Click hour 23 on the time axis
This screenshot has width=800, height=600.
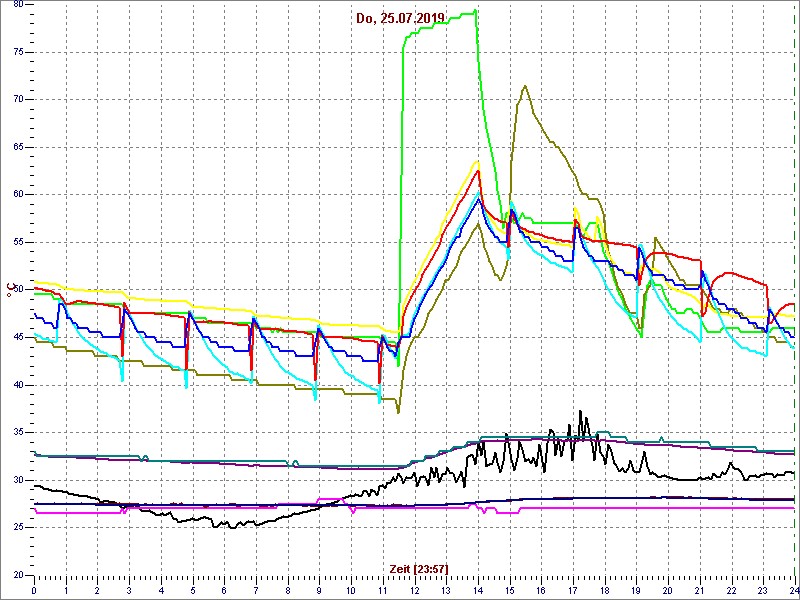click(763, 590)
